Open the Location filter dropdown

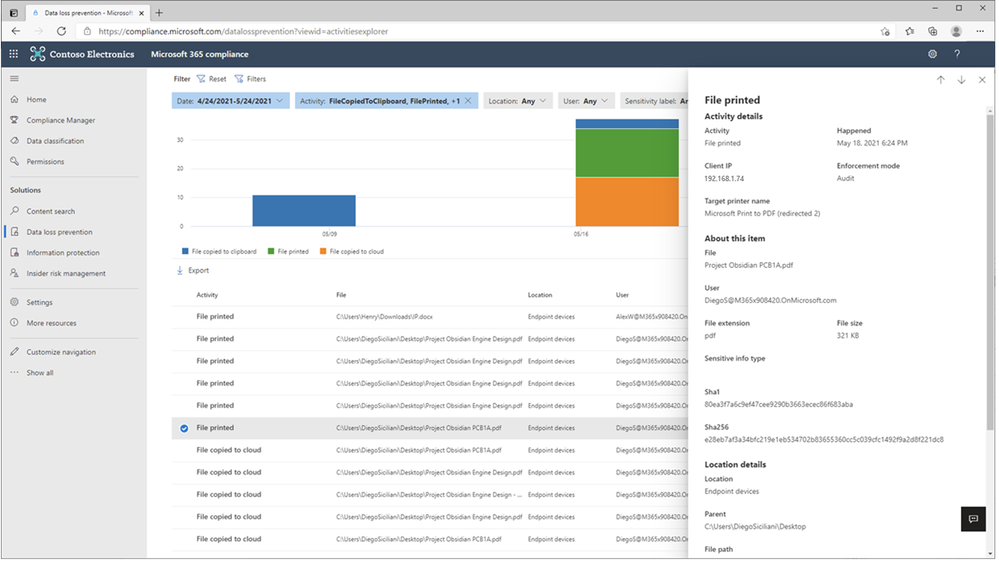coord(516,101)
